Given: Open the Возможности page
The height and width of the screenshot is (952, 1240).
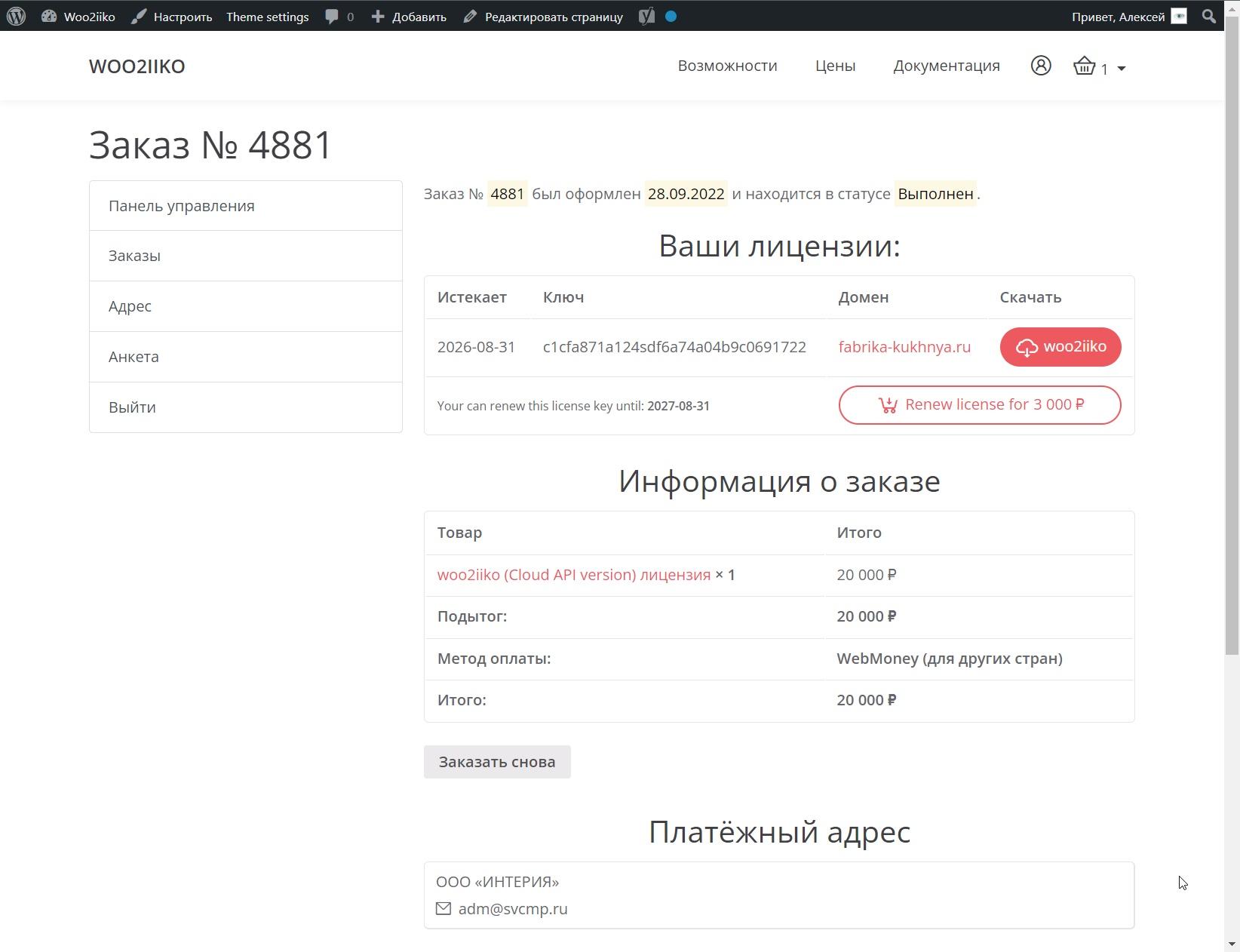Looking at the screenshot, I should click(727, 66).
